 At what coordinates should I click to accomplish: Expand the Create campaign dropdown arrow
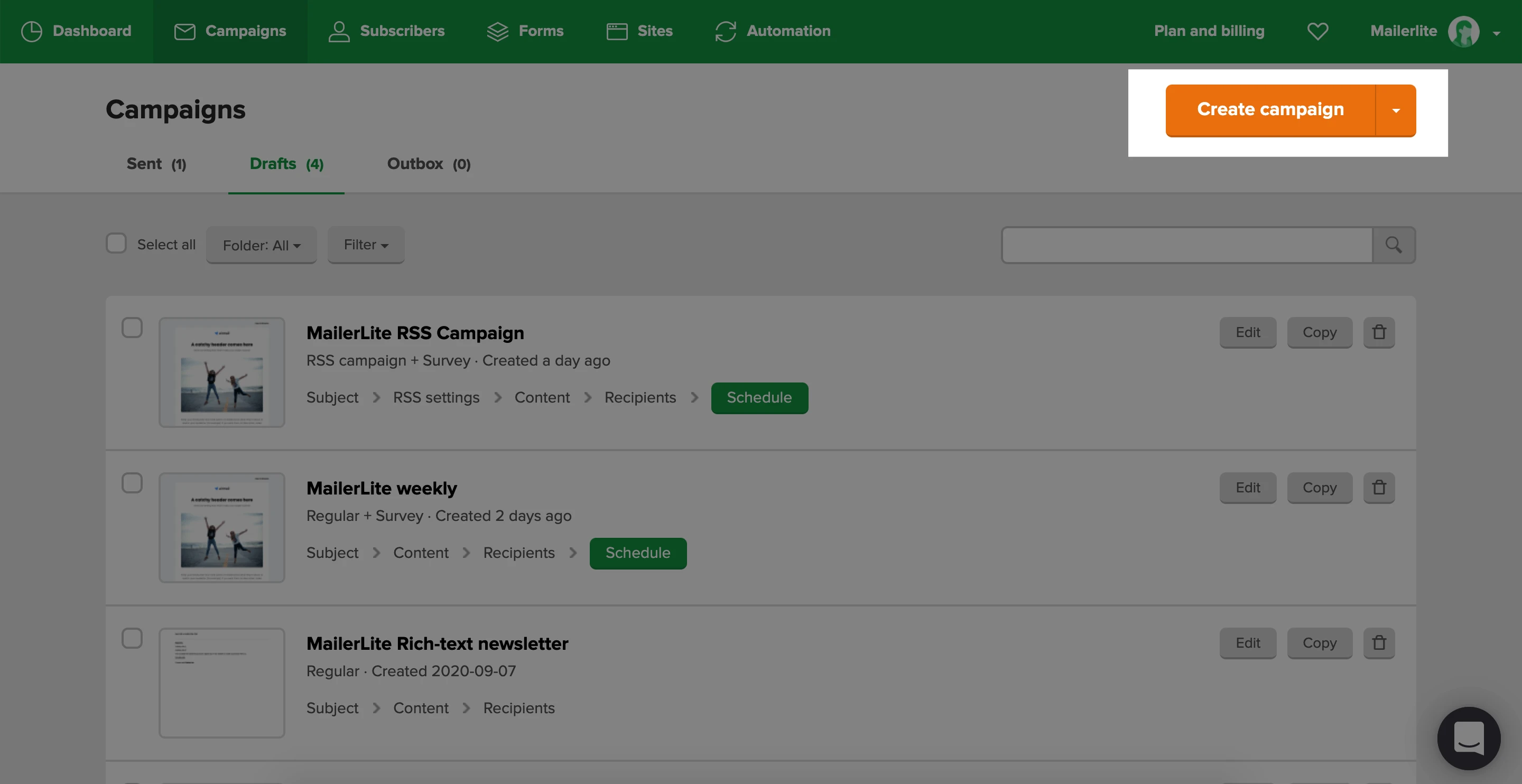(x=1396, y=110)
